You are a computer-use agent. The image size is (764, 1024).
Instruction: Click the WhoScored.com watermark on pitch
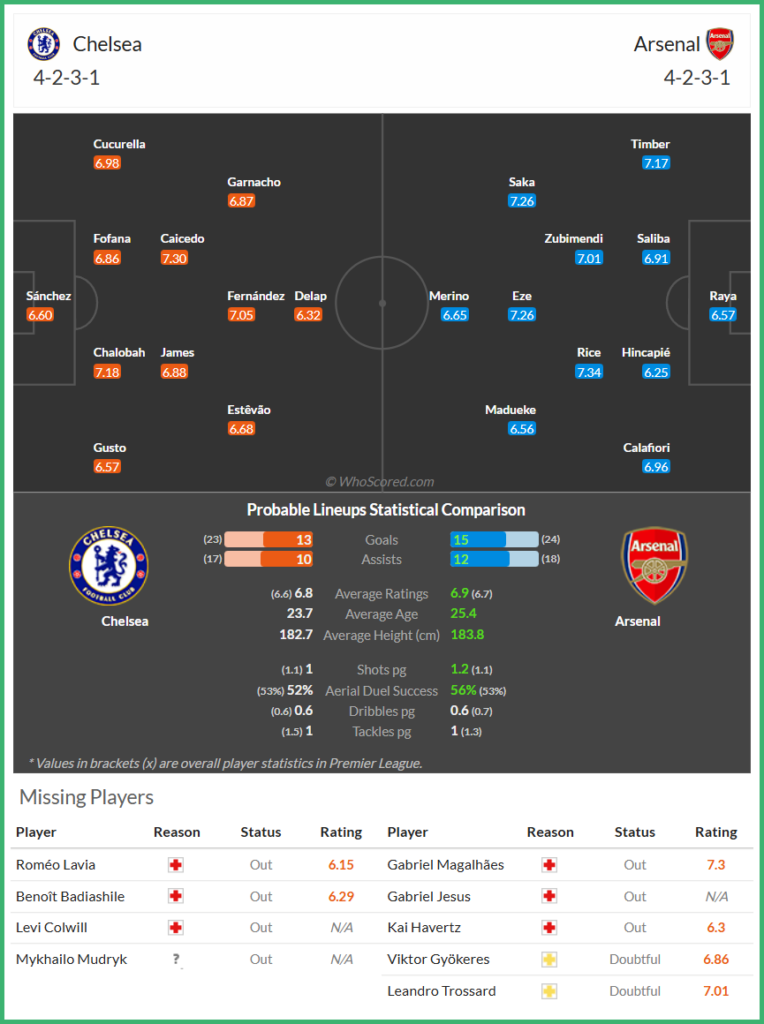coord(380,482)
